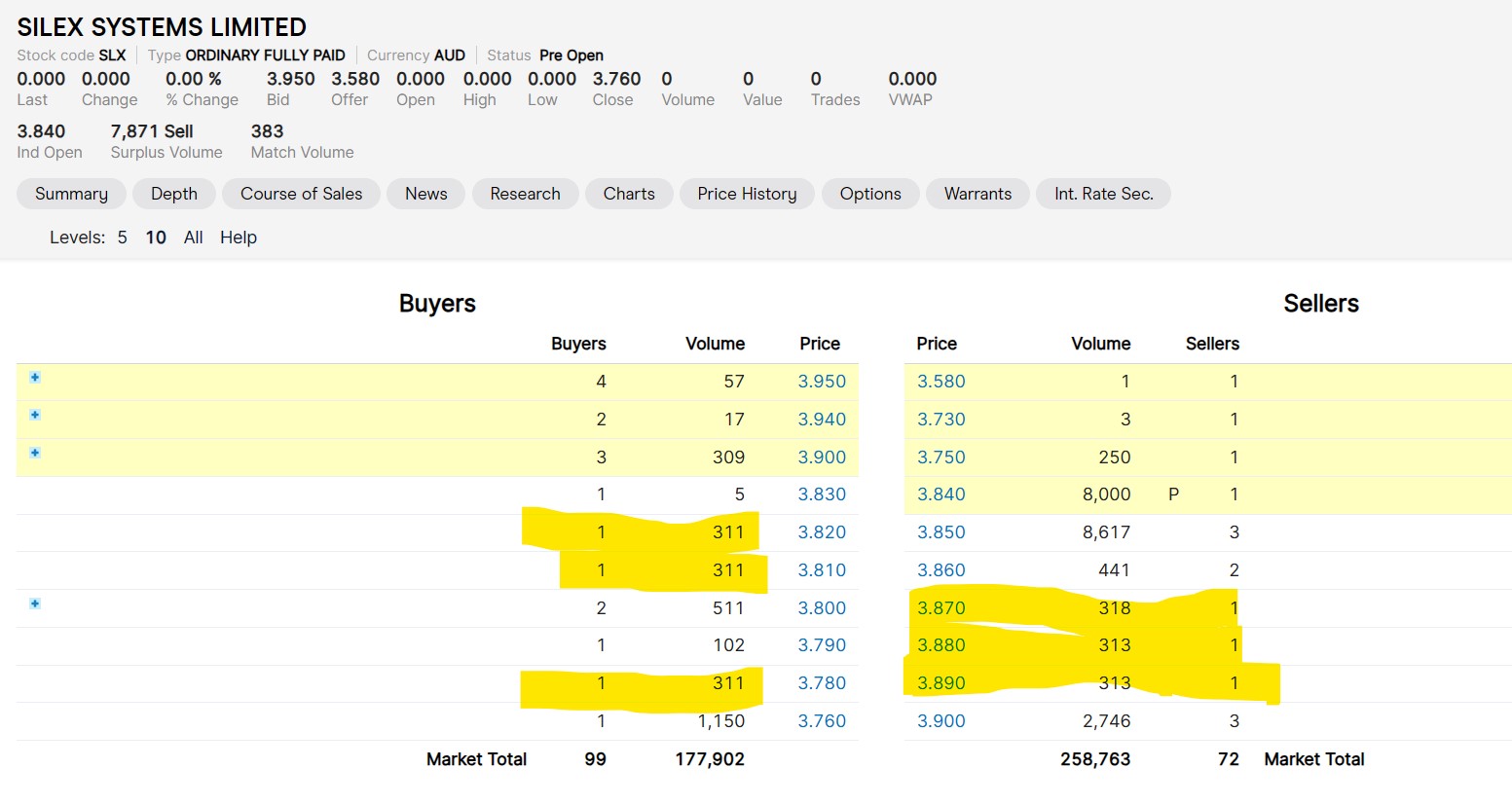Go to the News tab

coord(426,194)
